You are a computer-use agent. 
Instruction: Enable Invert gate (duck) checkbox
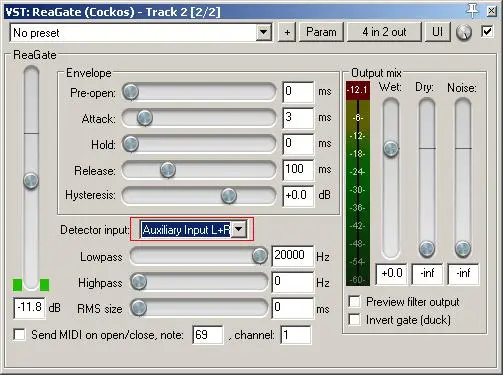(x=354, y=320)
